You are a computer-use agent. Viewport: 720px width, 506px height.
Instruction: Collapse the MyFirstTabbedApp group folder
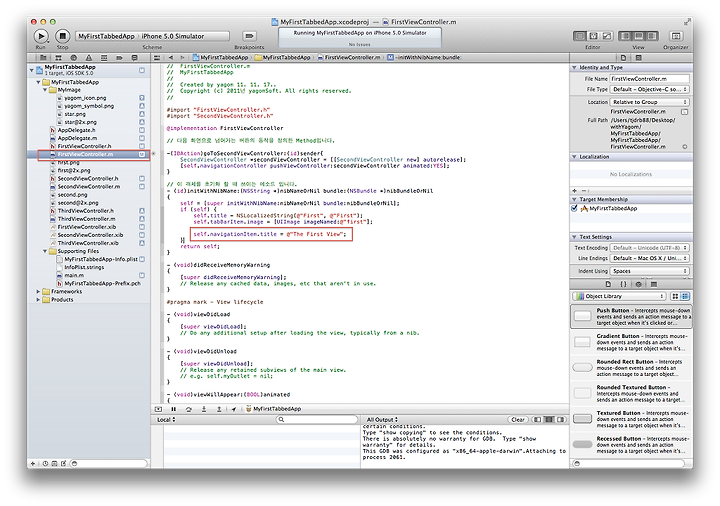click(x=38, y=82)
